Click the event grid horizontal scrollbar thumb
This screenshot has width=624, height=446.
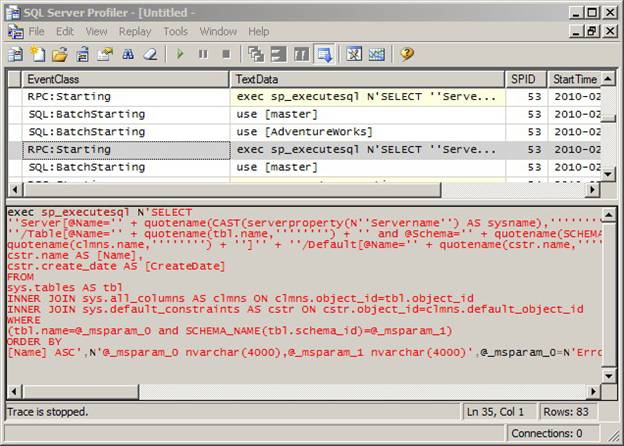click(232, 190)
